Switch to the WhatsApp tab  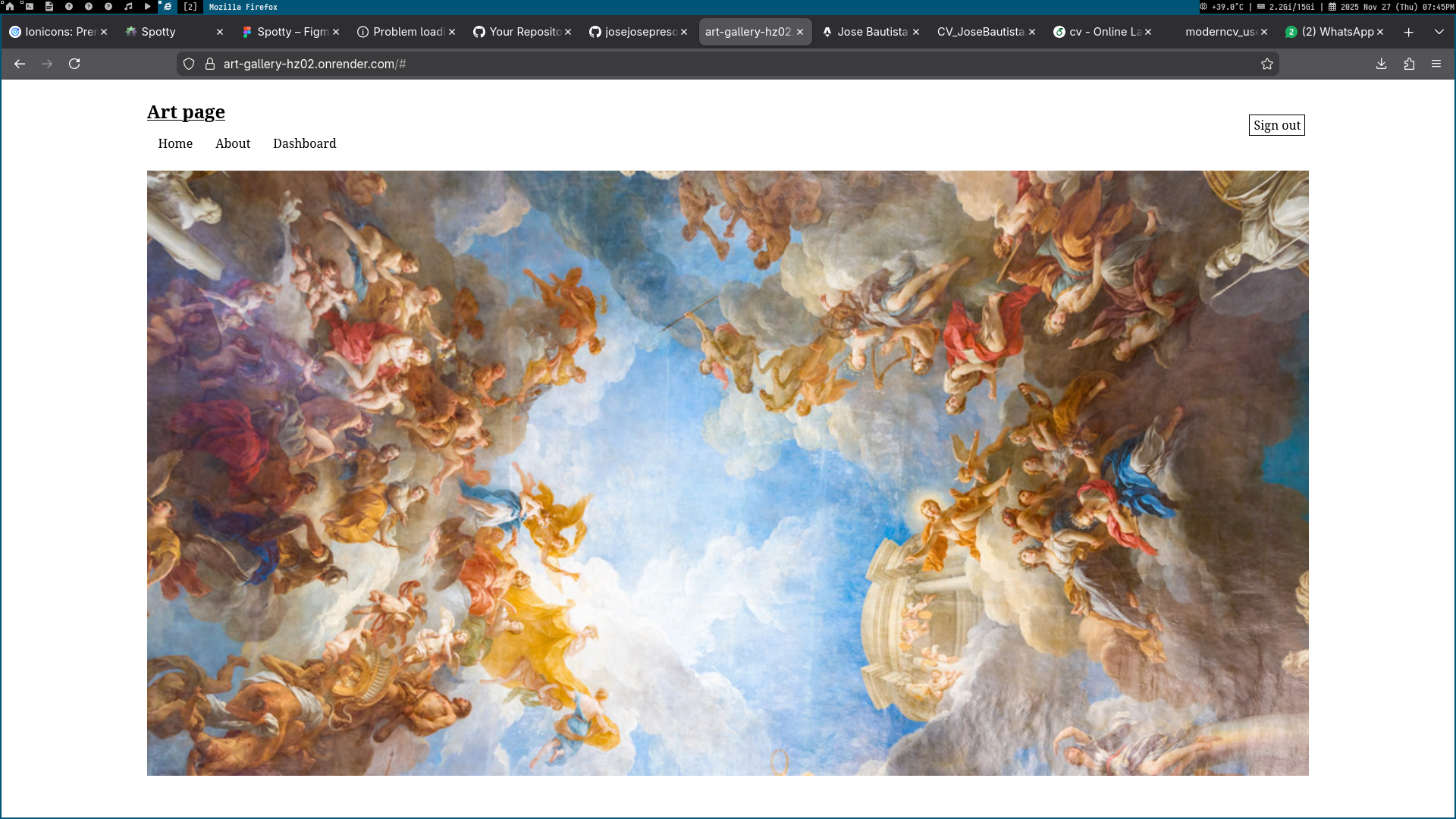coord(1336,32)
